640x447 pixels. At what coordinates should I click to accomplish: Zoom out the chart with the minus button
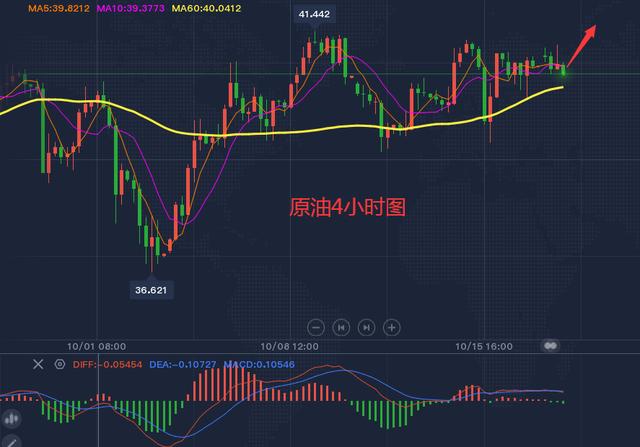(316, 327)
